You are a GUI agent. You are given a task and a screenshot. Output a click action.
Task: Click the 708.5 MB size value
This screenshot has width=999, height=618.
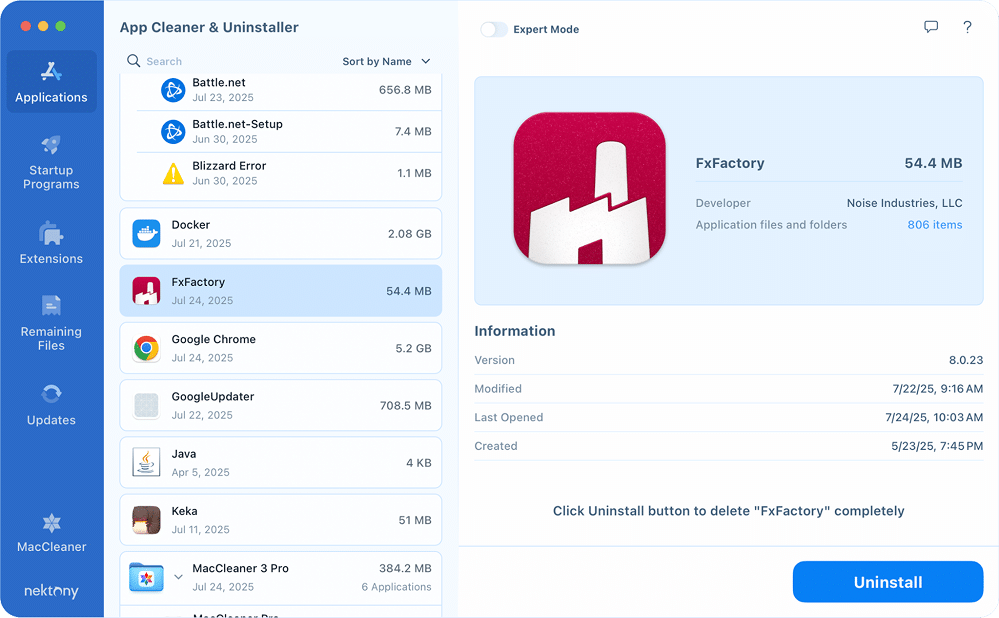pyautogui.click(x=406, y=406)
